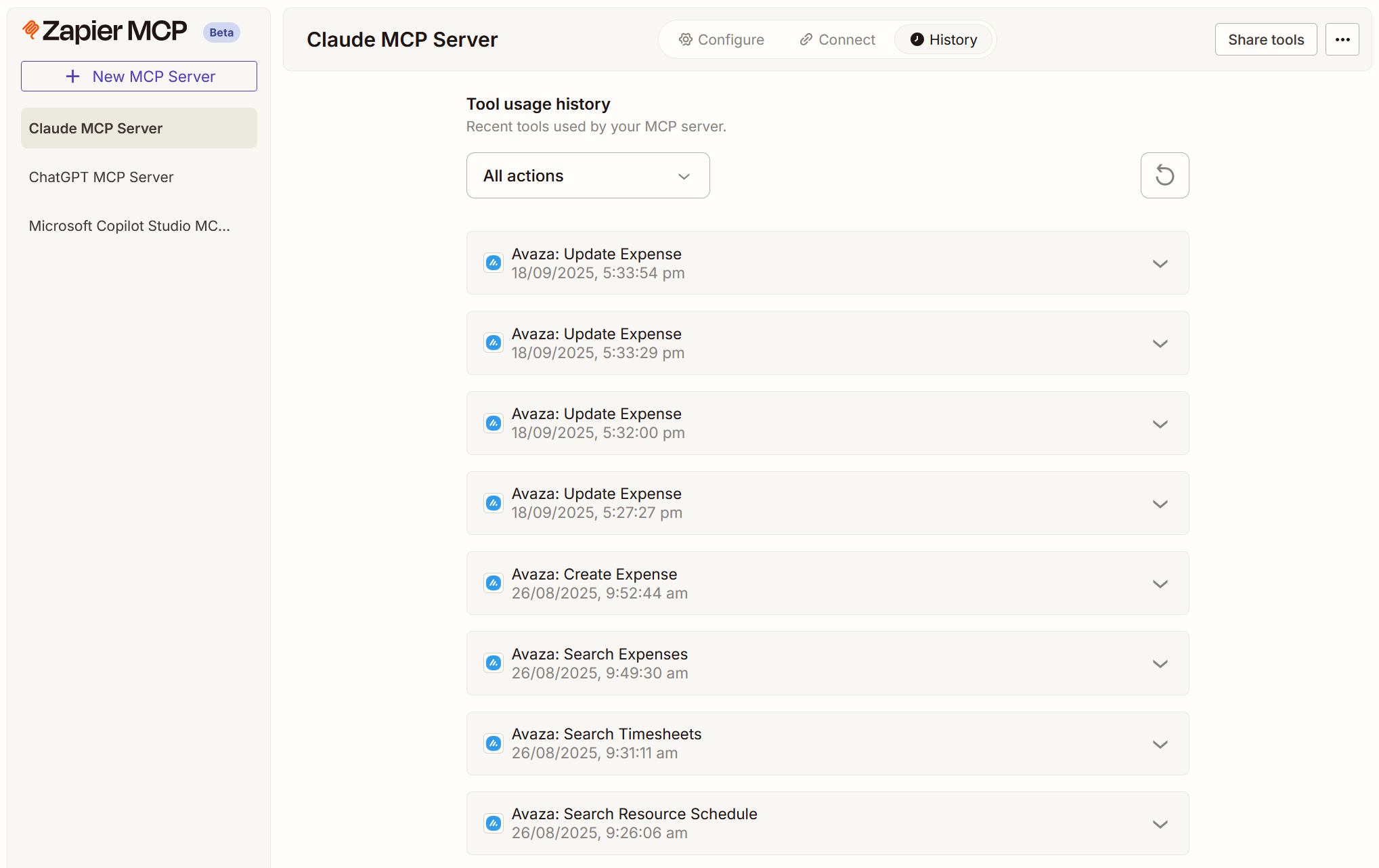The width and height of the screenshot is (1379, 868).
Task: Expand the Update Expense 5:33:29 pm entry
Action: point(1160,343)
